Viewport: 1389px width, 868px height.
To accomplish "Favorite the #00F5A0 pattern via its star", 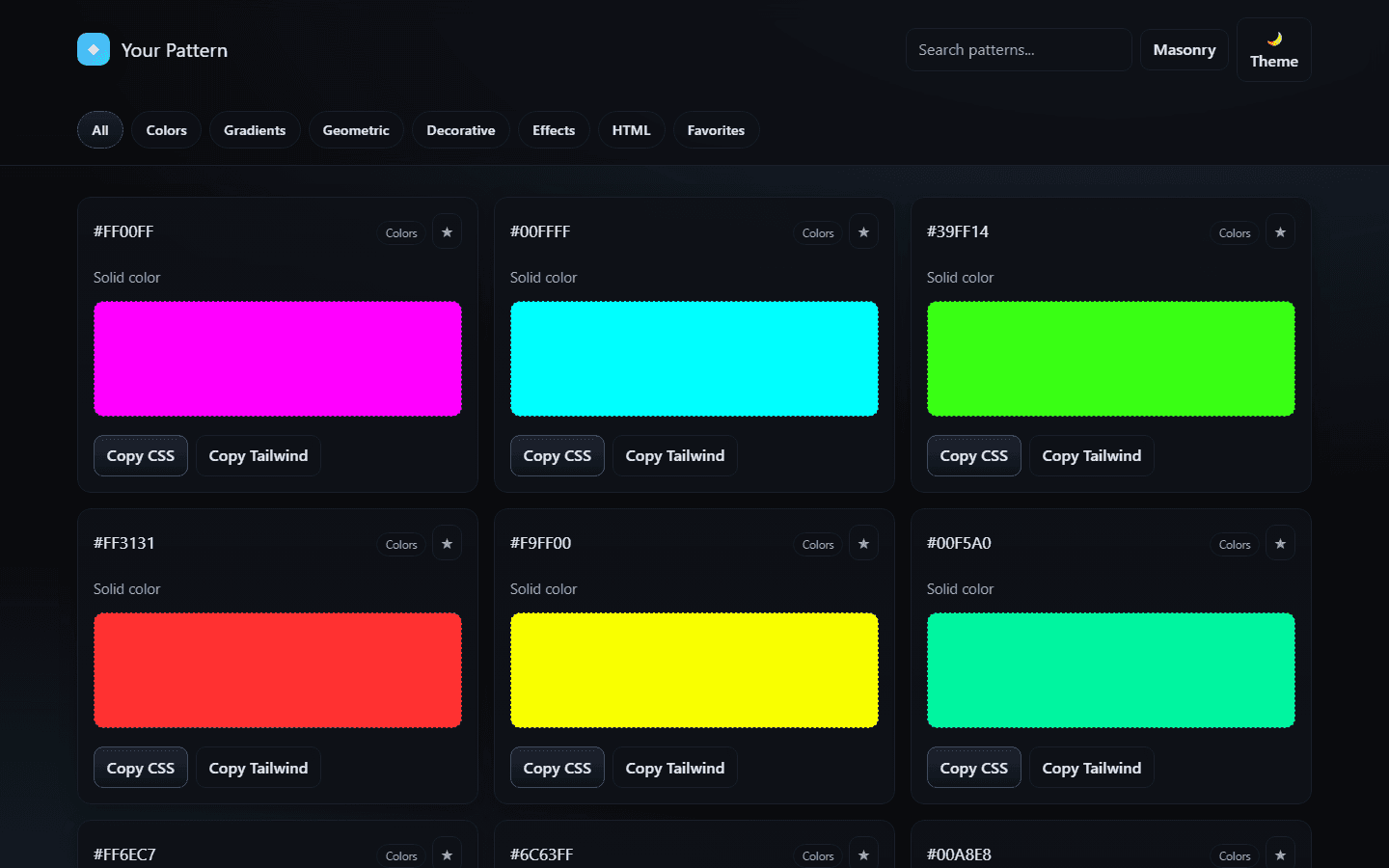I will pos(1280,543).
